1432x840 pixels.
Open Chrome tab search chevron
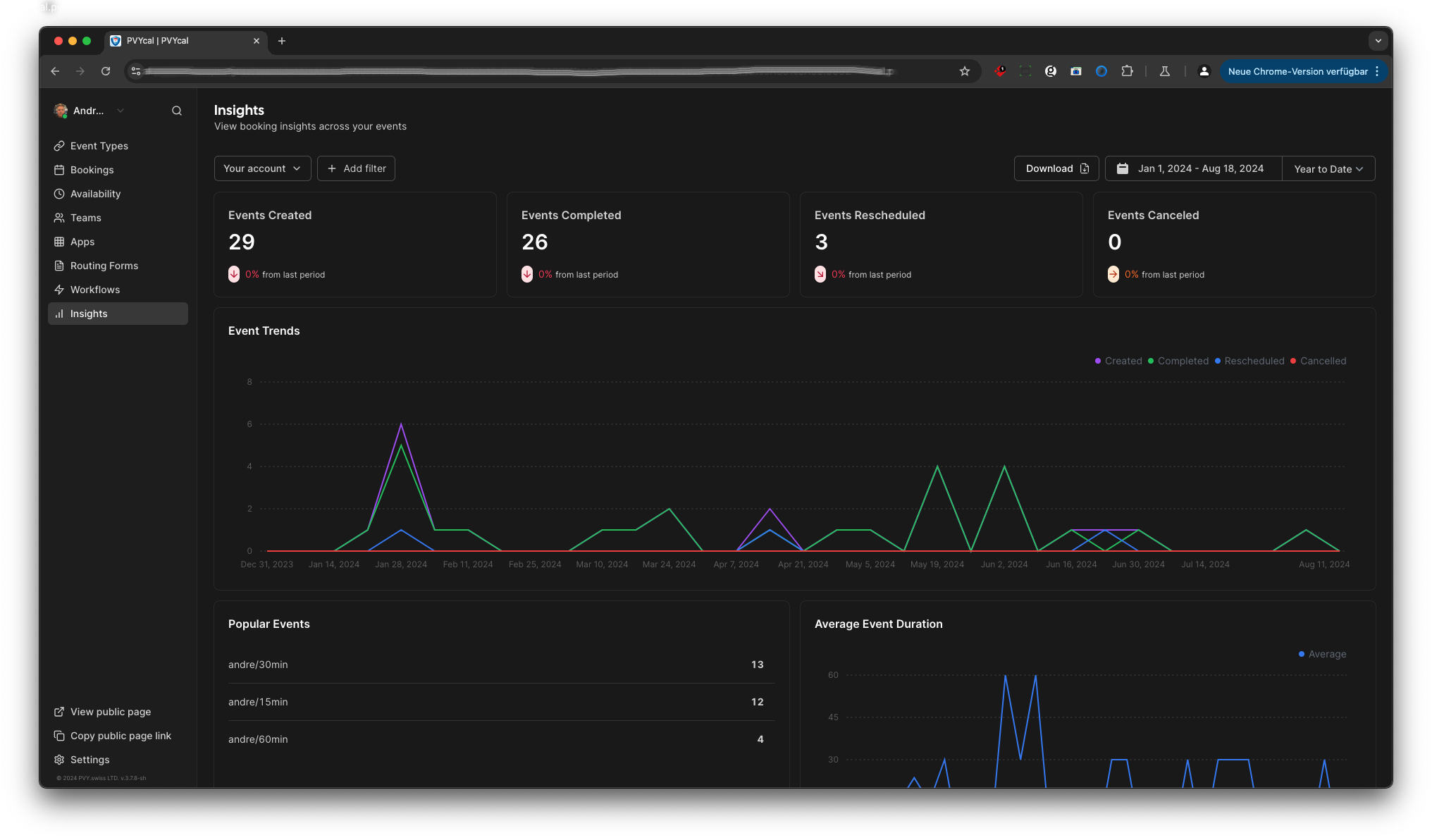point(1378,41)
